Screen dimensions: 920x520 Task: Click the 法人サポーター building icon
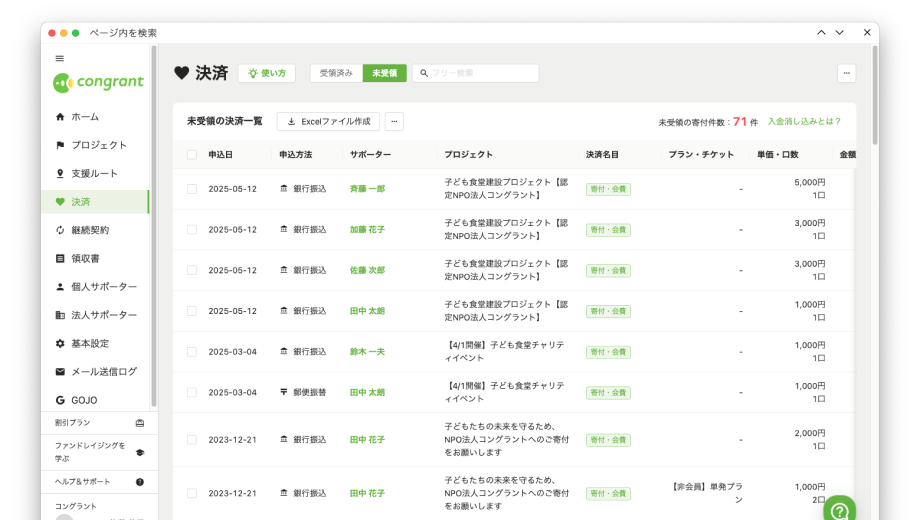point(60,315)
